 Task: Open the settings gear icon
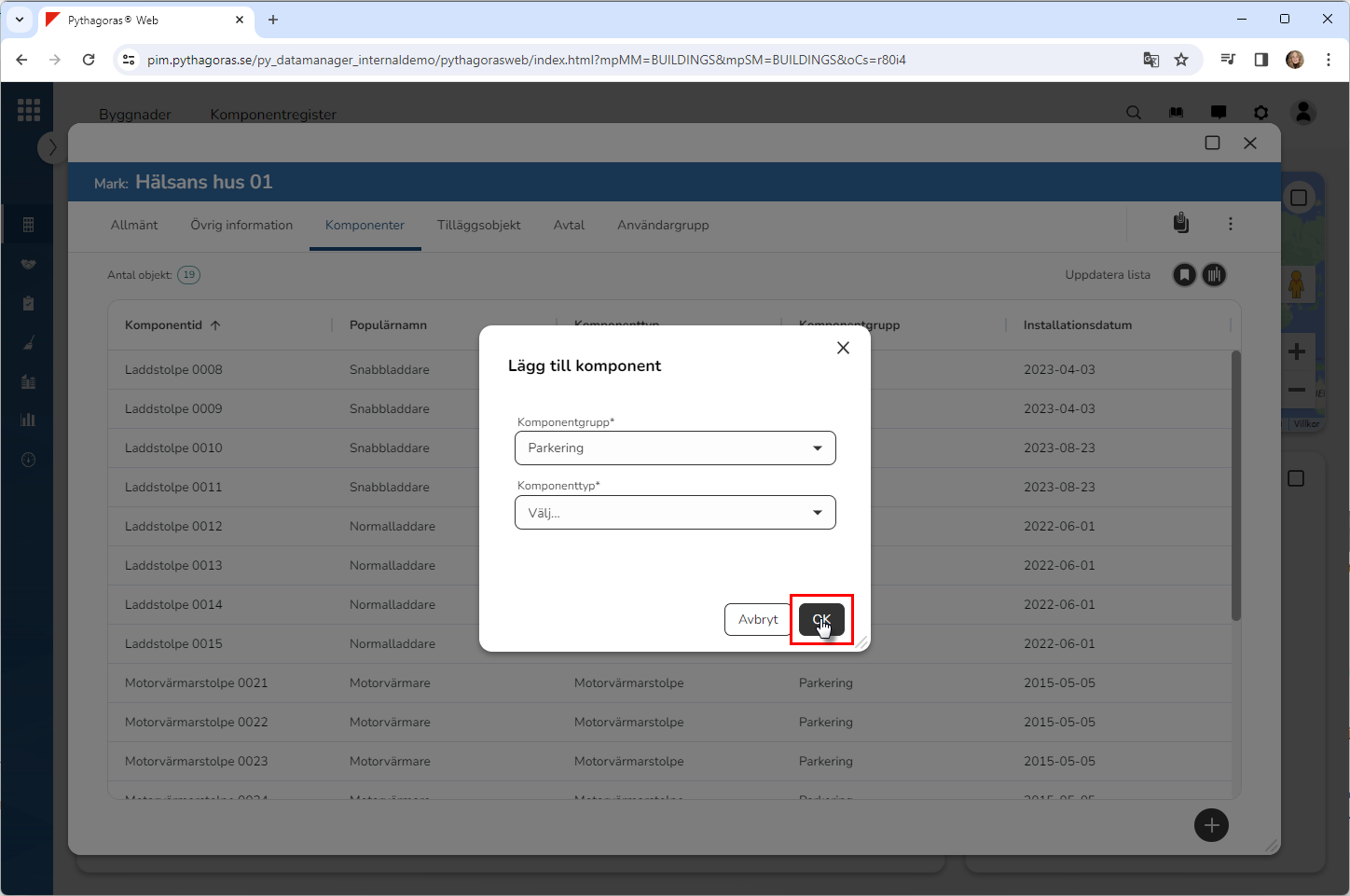click(x=1260, y=113)
